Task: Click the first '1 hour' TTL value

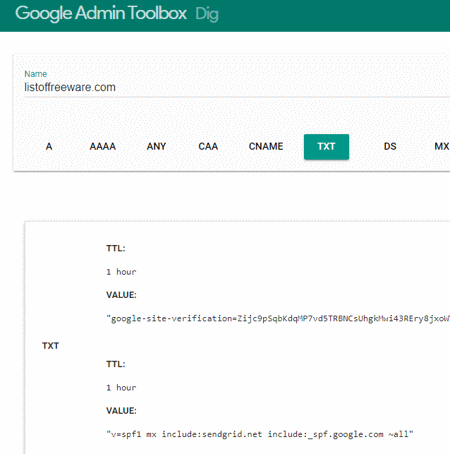Action: pos(121,272)
